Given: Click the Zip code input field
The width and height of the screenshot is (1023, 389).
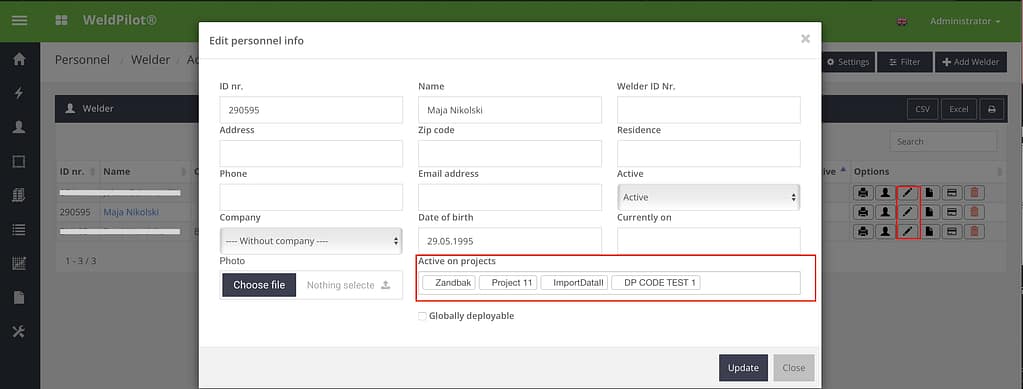Looking at the screenshot, I should click(510, 153).
